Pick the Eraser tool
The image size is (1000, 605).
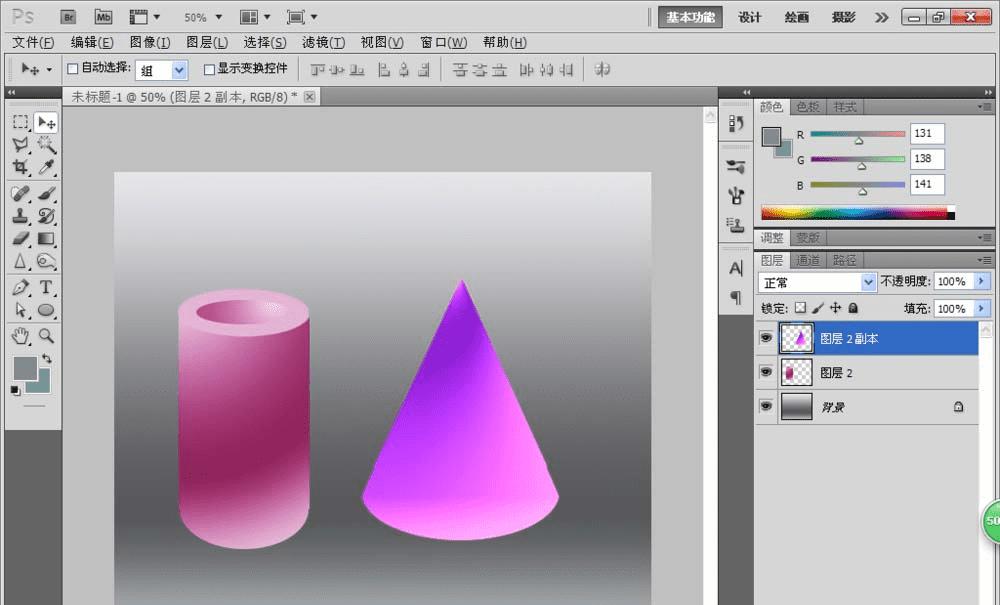(x=20, y=238)
